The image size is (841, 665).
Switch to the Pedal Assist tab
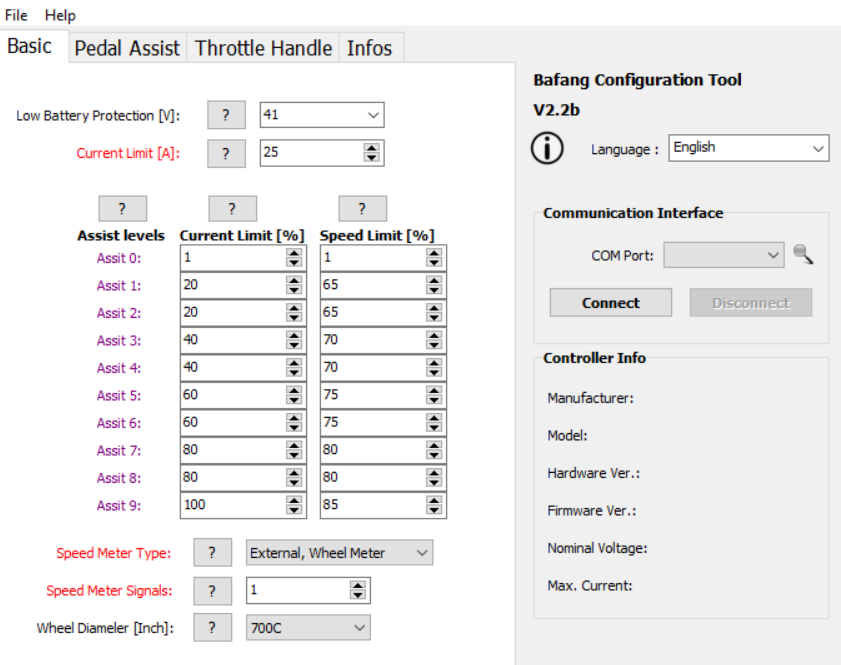[x=127, y=48]
